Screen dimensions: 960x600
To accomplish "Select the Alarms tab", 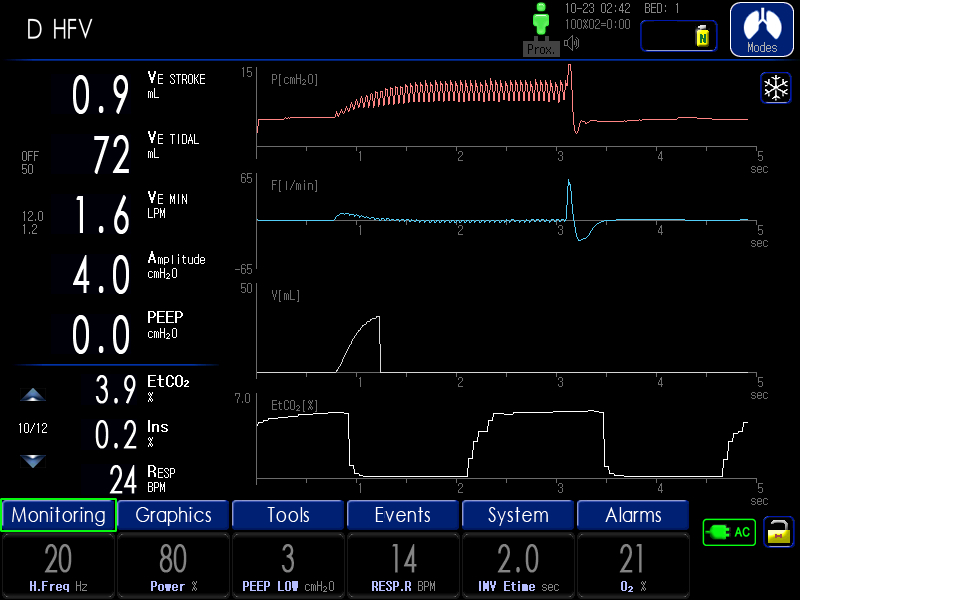I will (633, 515).
